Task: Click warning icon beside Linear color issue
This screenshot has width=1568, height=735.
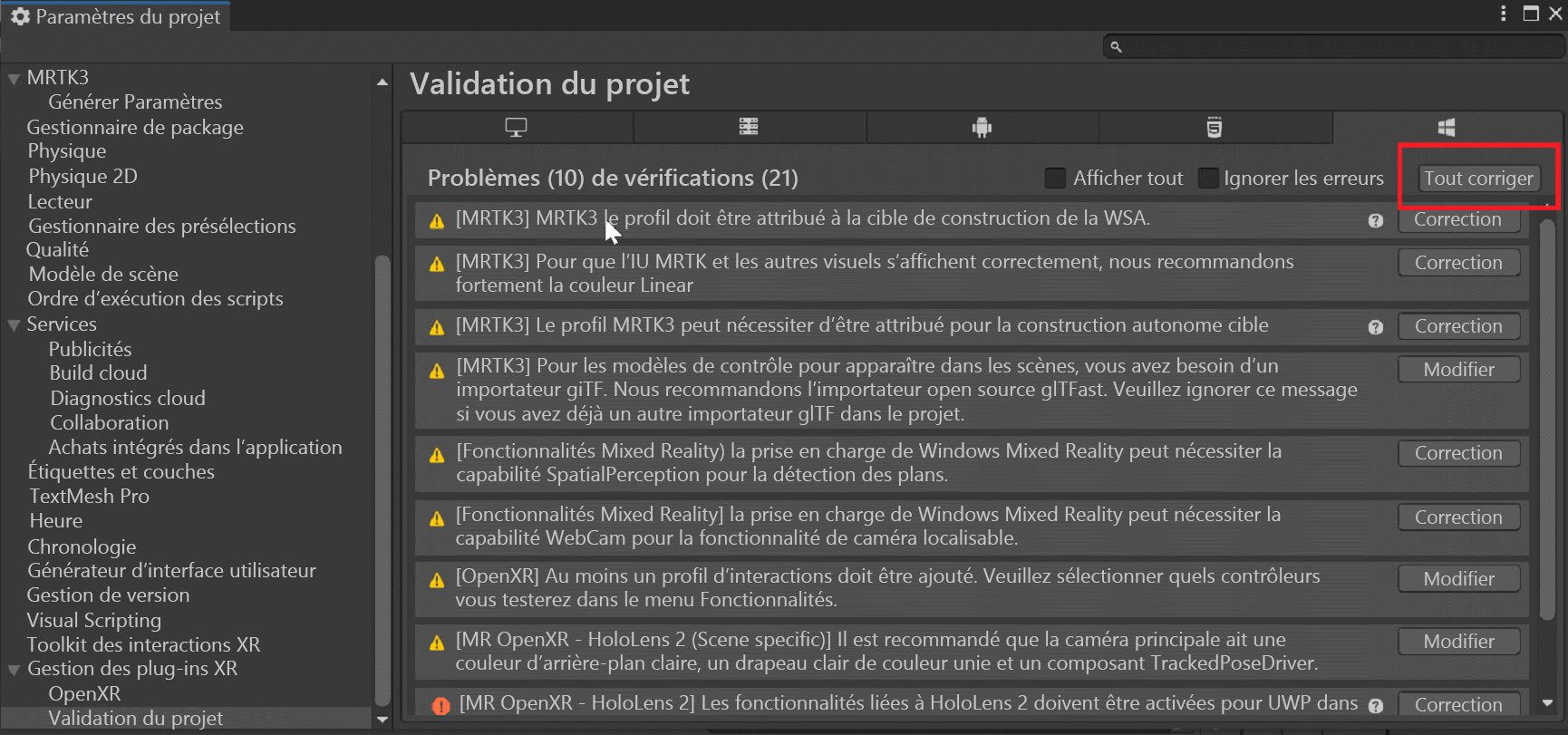Action: (x=437, y=264)
